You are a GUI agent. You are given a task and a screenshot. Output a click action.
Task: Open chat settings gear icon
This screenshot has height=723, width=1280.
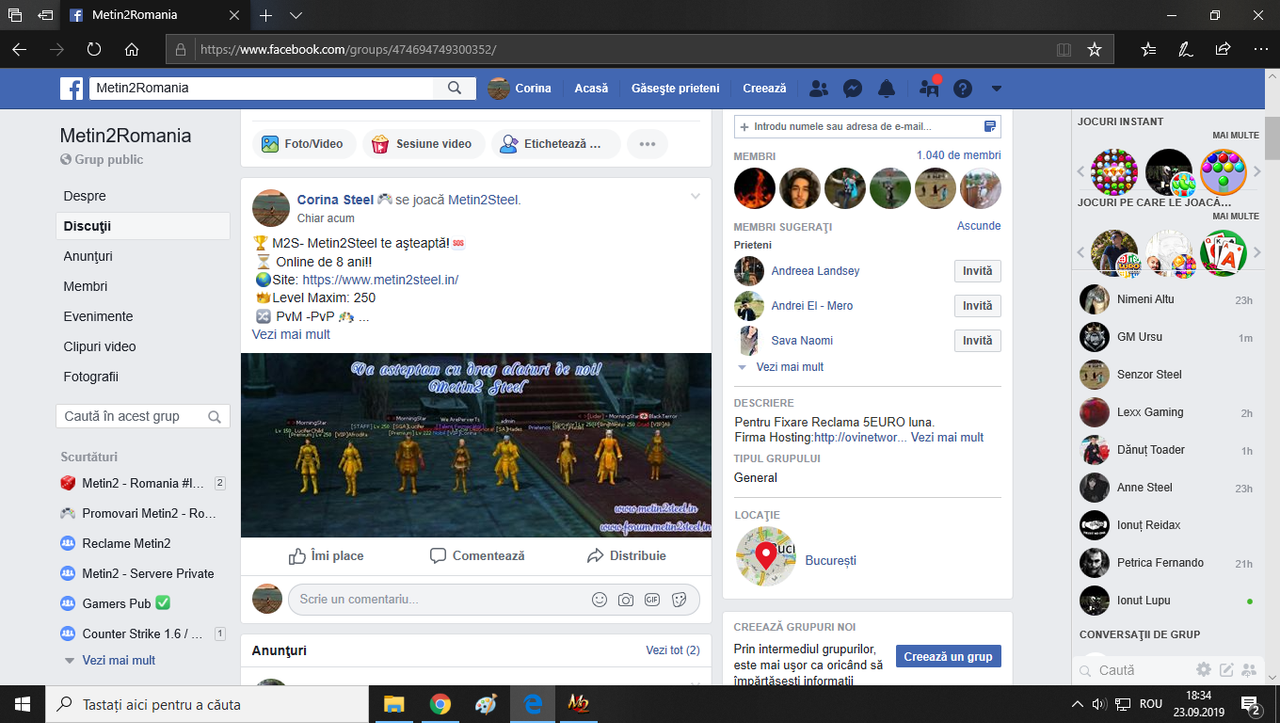click(1204, 669)
